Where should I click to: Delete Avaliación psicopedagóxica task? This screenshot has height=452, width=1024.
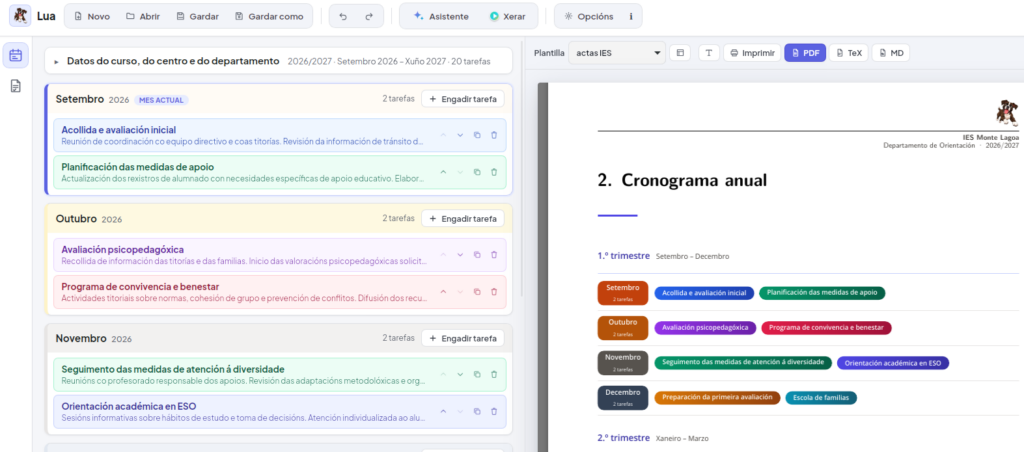494,255
